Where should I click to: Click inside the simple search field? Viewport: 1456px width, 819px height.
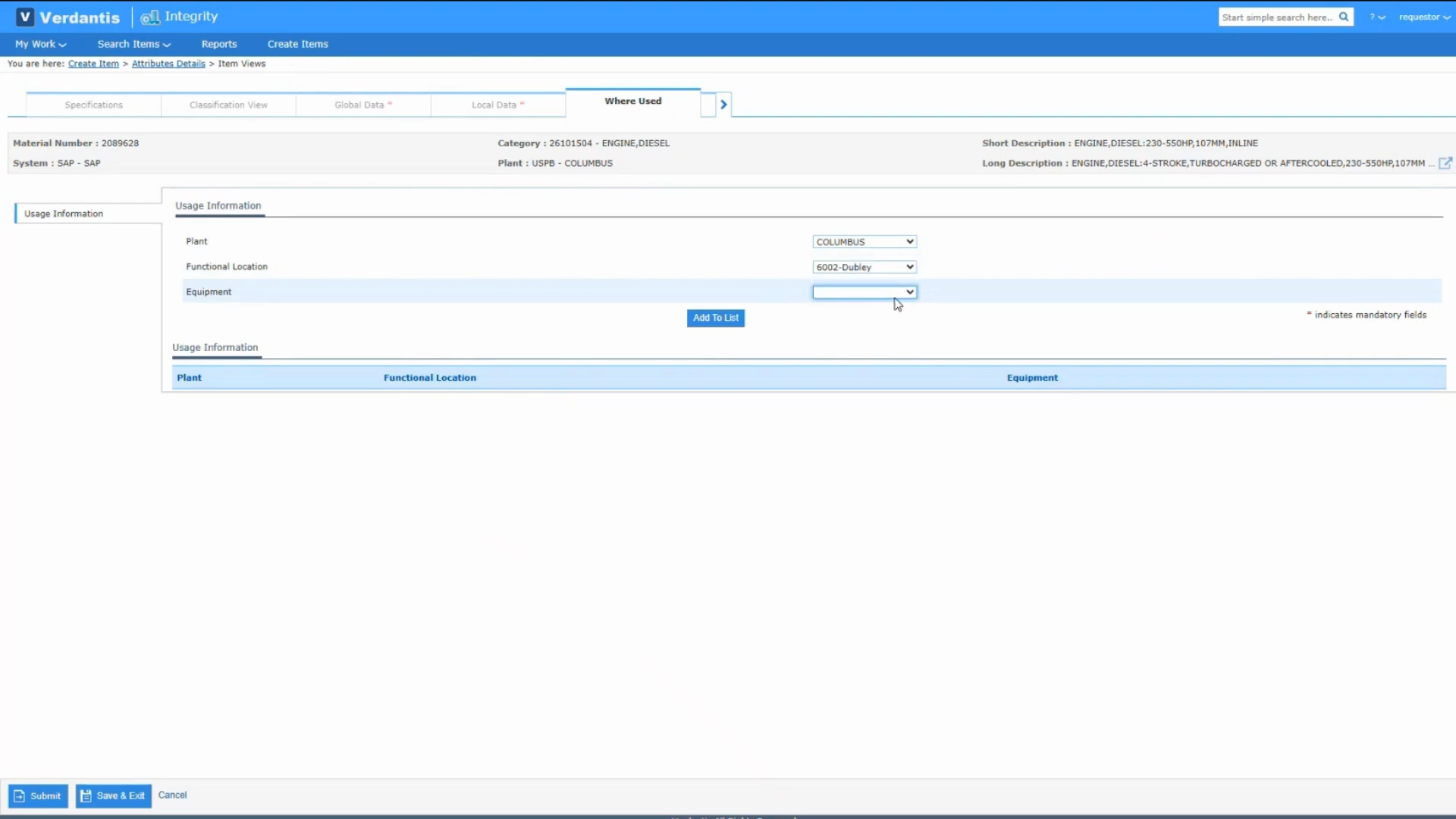point(1274,16)
